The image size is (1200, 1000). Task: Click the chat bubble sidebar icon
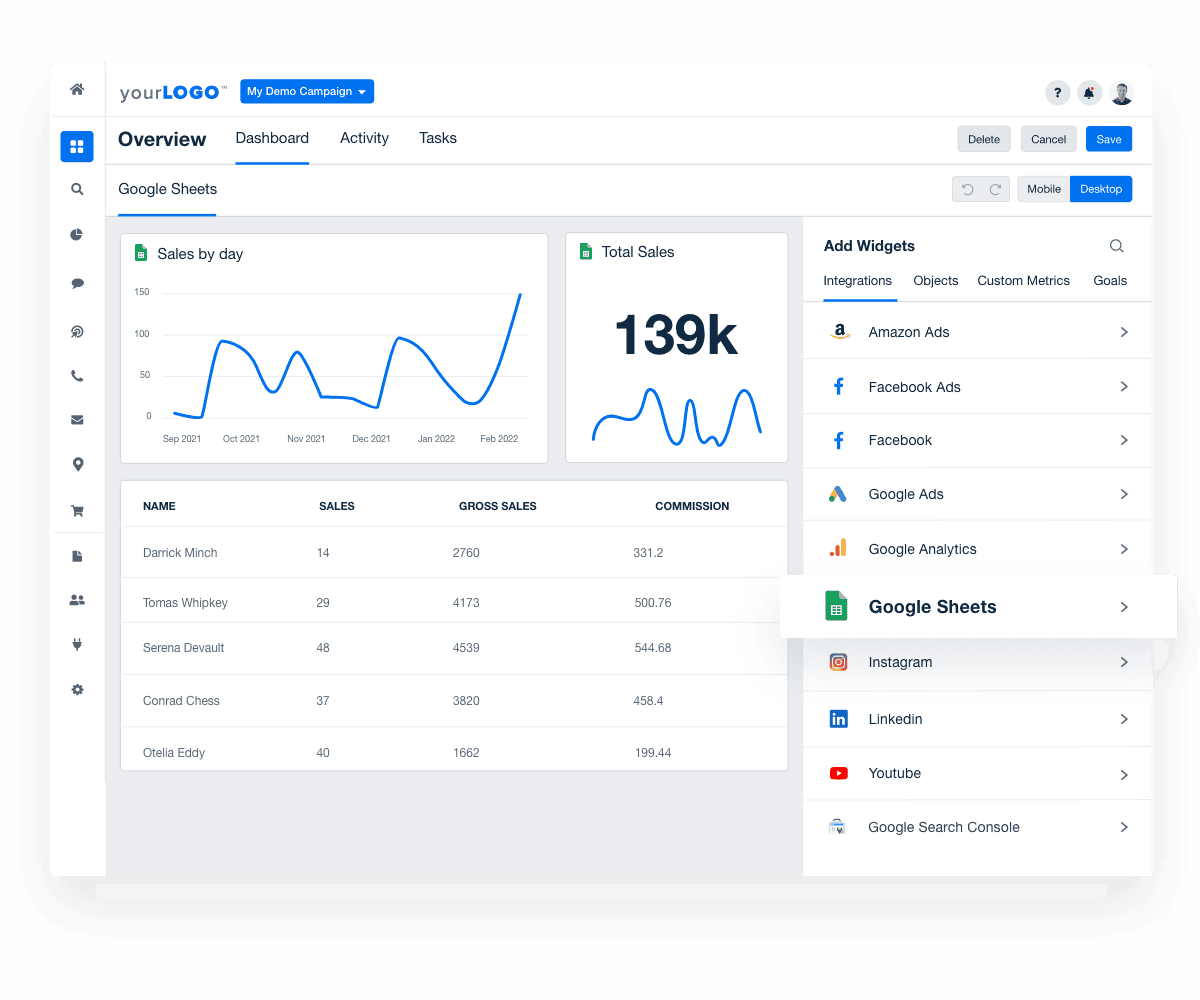[77, 283]
